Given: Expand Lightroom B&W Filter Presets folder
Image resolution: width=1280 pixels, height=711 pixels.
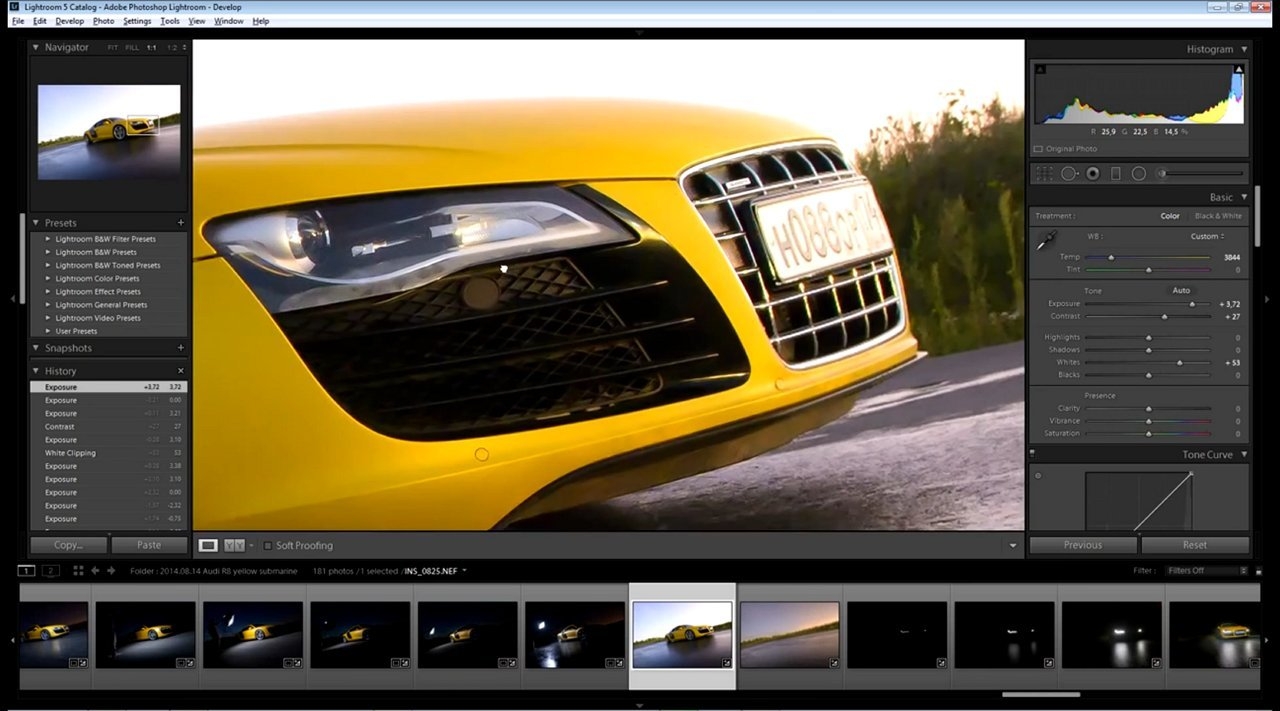Looking at the screenshot, I should pos(48,239).
